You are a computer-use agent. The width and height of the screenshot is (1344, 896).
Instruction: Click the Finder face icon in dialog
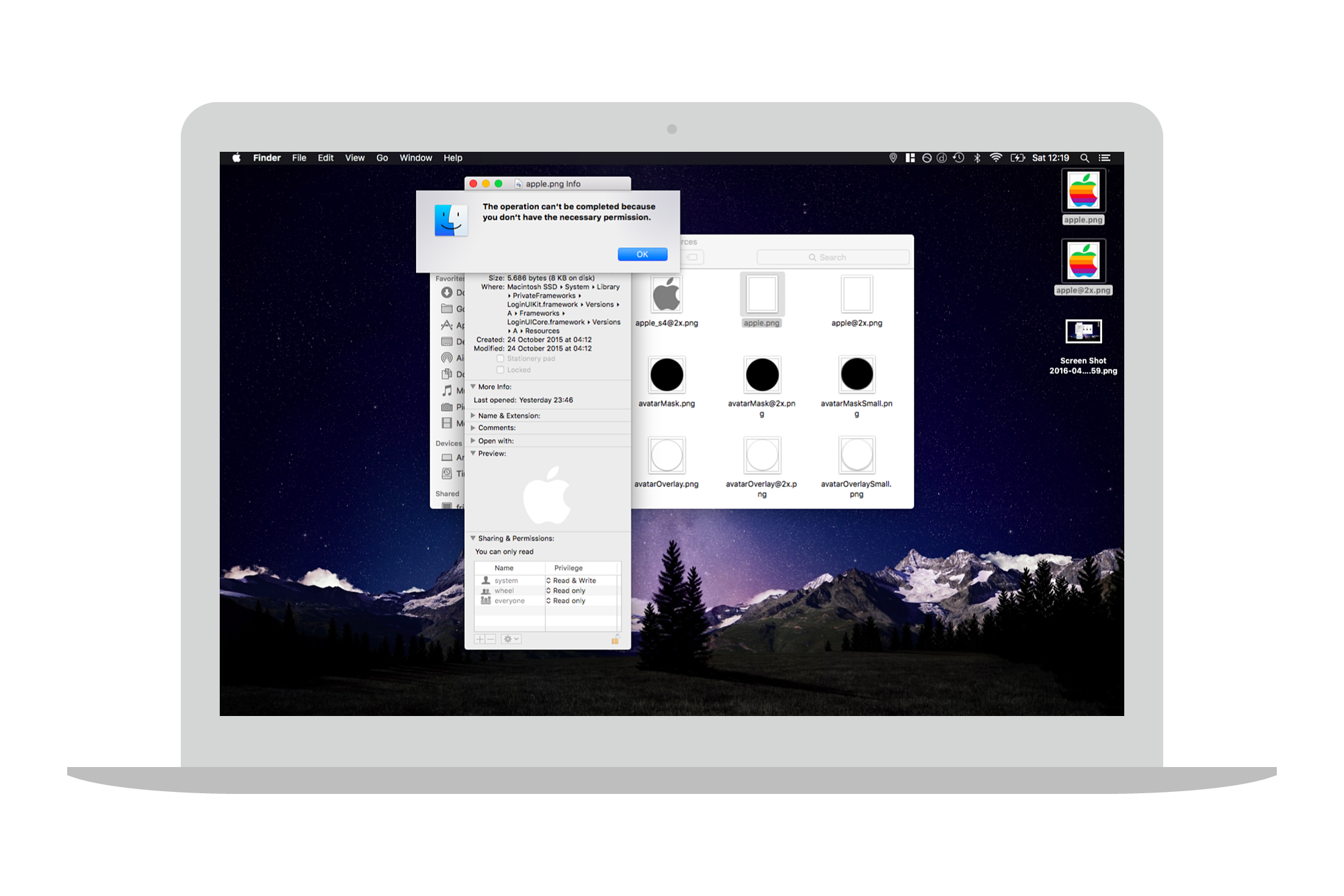(x=451, y=220)
